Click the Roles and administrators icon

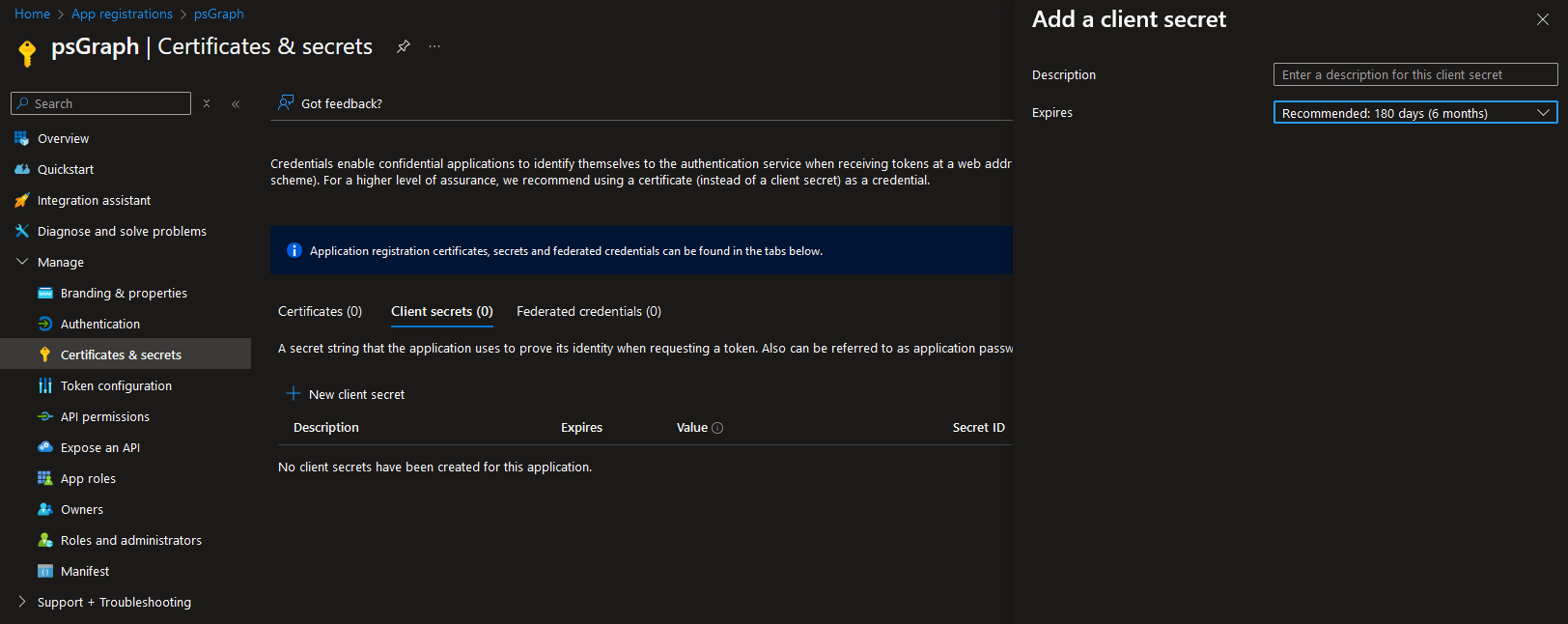[x=44, y=540]
